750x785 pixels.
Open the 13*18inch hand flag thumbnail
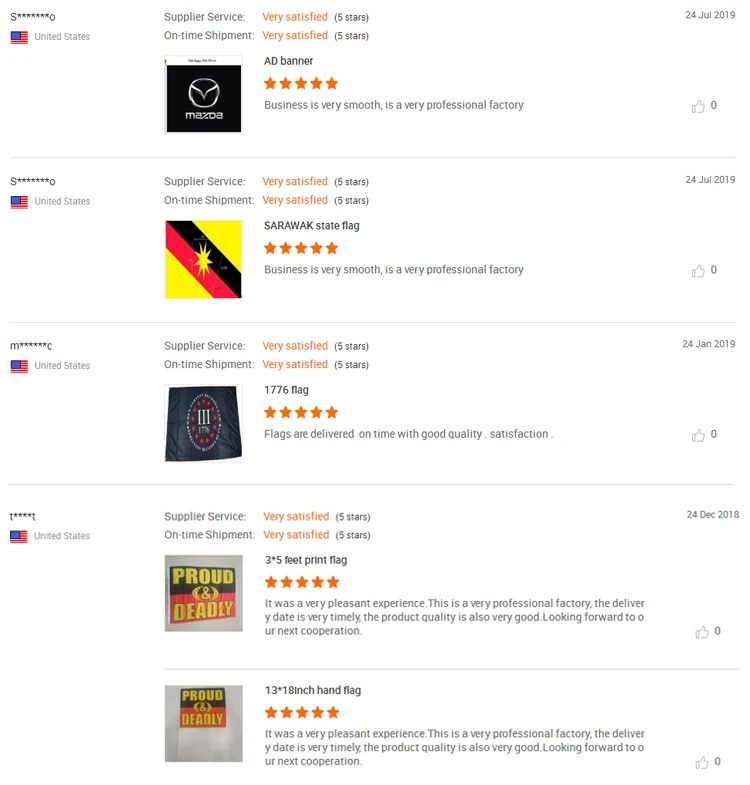click(204, 724)
